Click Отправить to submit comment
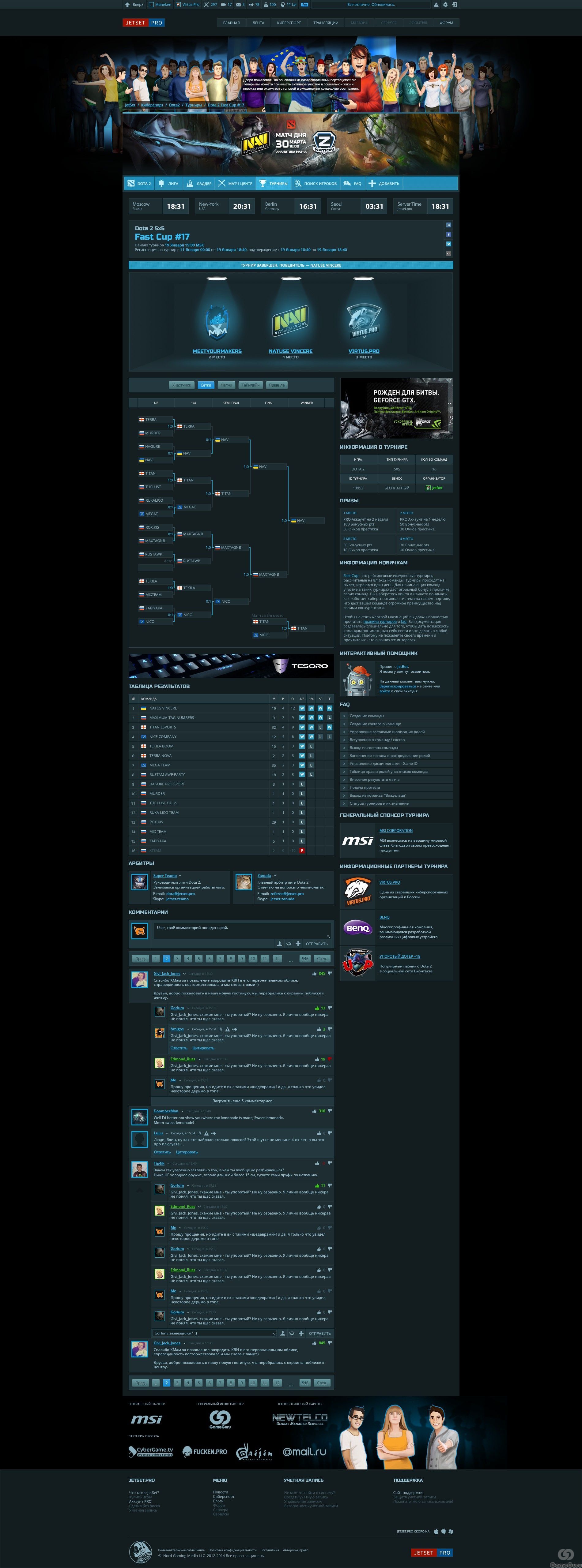Viewport: 582px width, 1568px height. [x=316, y=944]
